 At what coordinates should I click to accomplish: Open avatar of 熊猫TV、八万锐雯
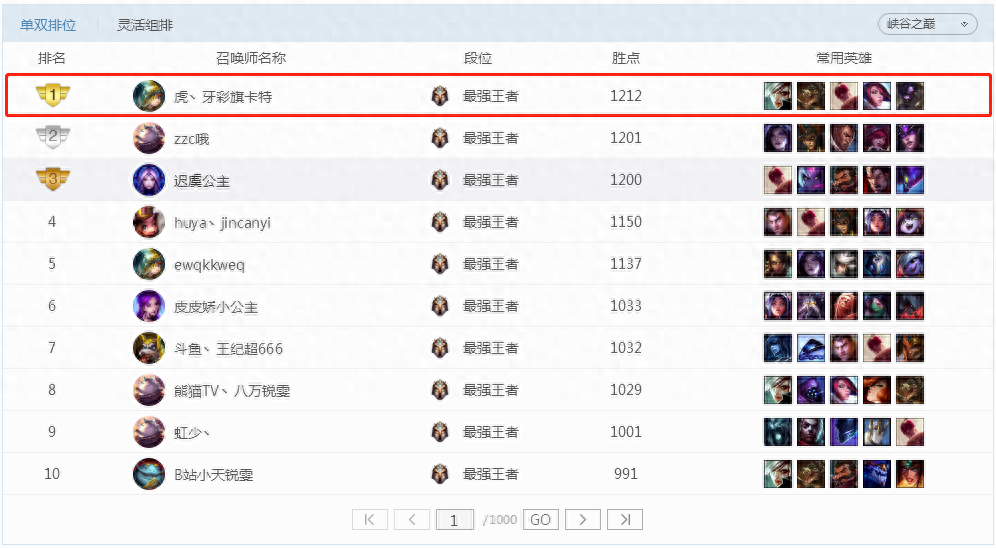pyautogui.click(x=149, y=389)
